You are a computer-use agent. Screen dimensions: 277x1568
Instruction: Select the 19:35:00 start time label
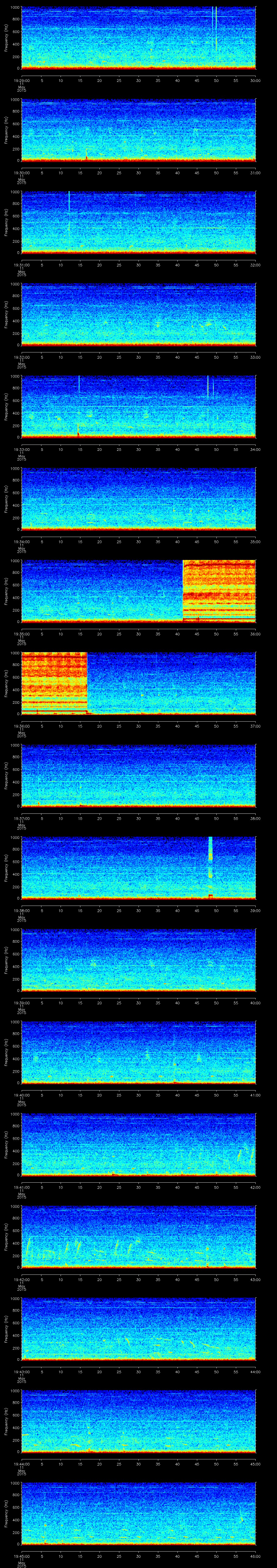pyautogui.click(x=21, y=634)
